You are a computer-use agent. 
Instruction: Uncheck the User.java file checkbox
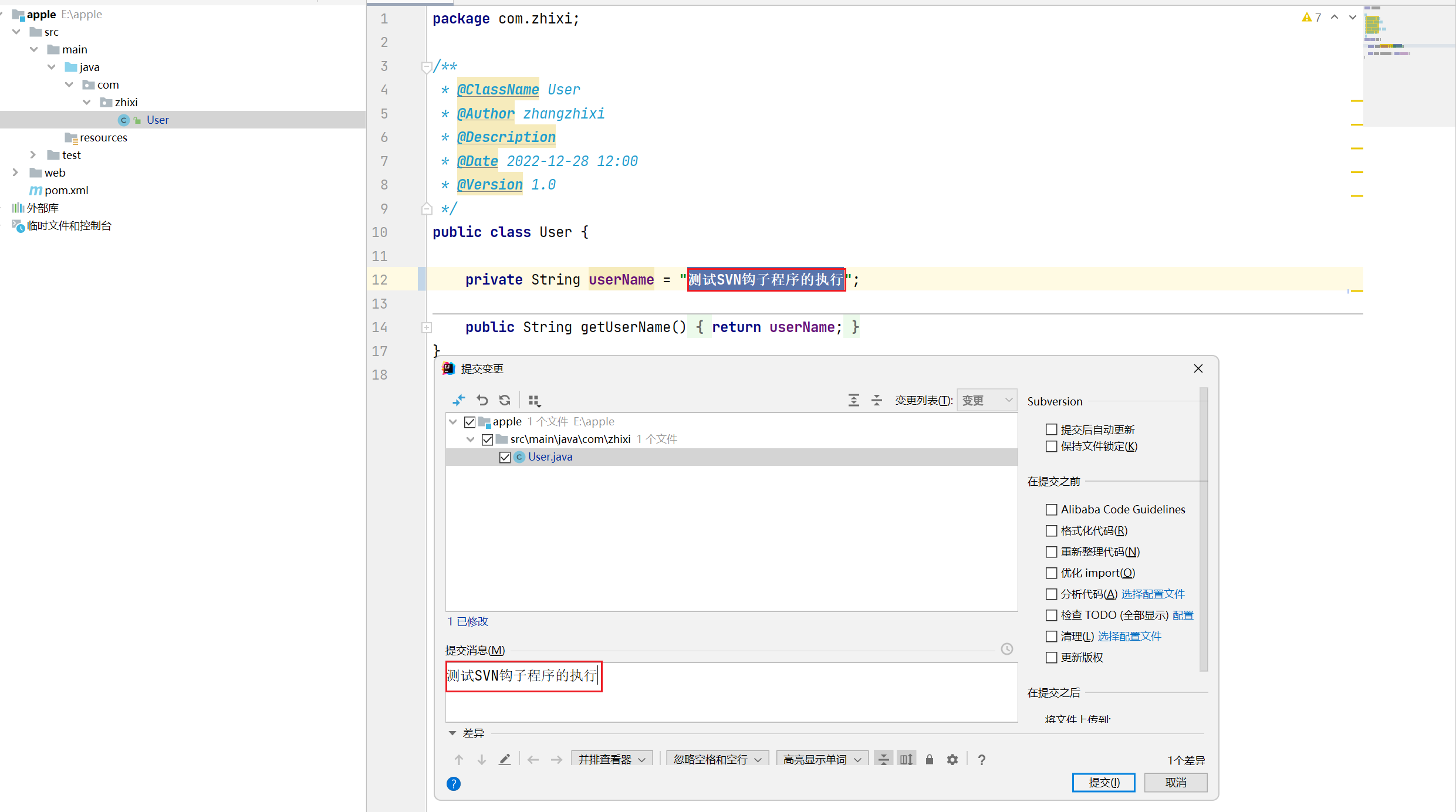click(505, 457)
